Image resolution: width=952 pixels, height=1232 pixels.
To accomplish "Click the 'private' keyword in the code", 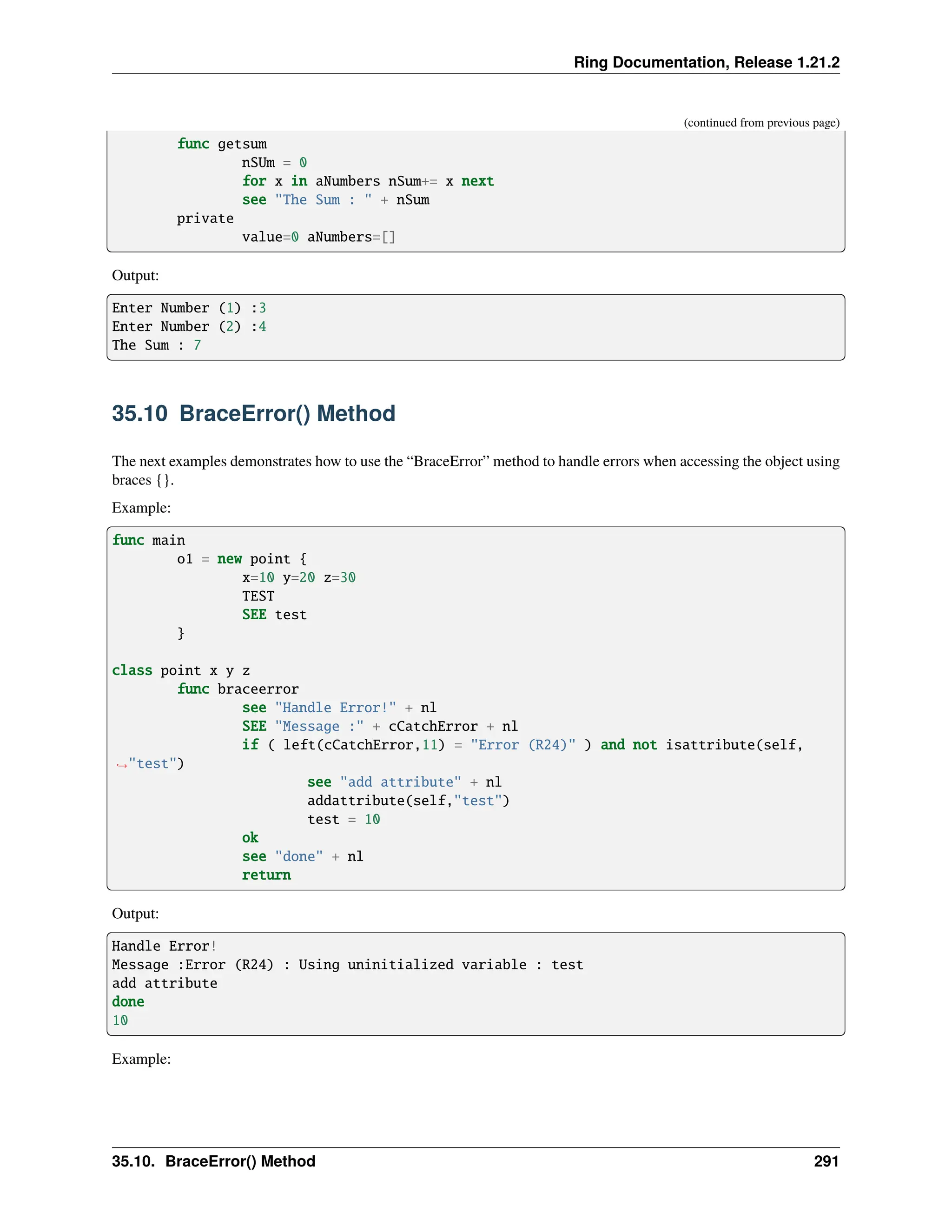I will 205,219.
